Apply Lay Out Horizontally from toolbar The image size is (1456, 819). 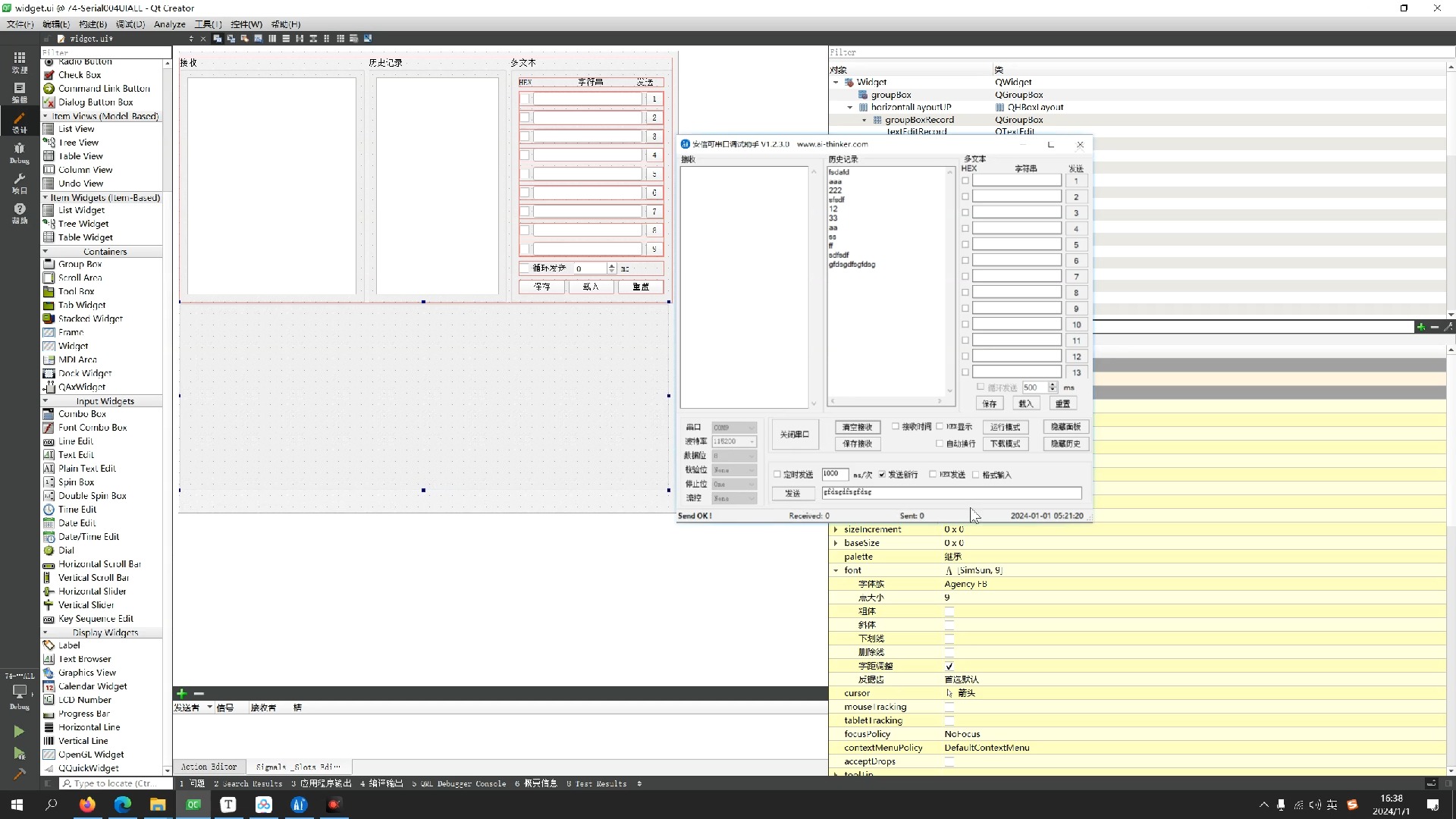[x=272, y=38]
